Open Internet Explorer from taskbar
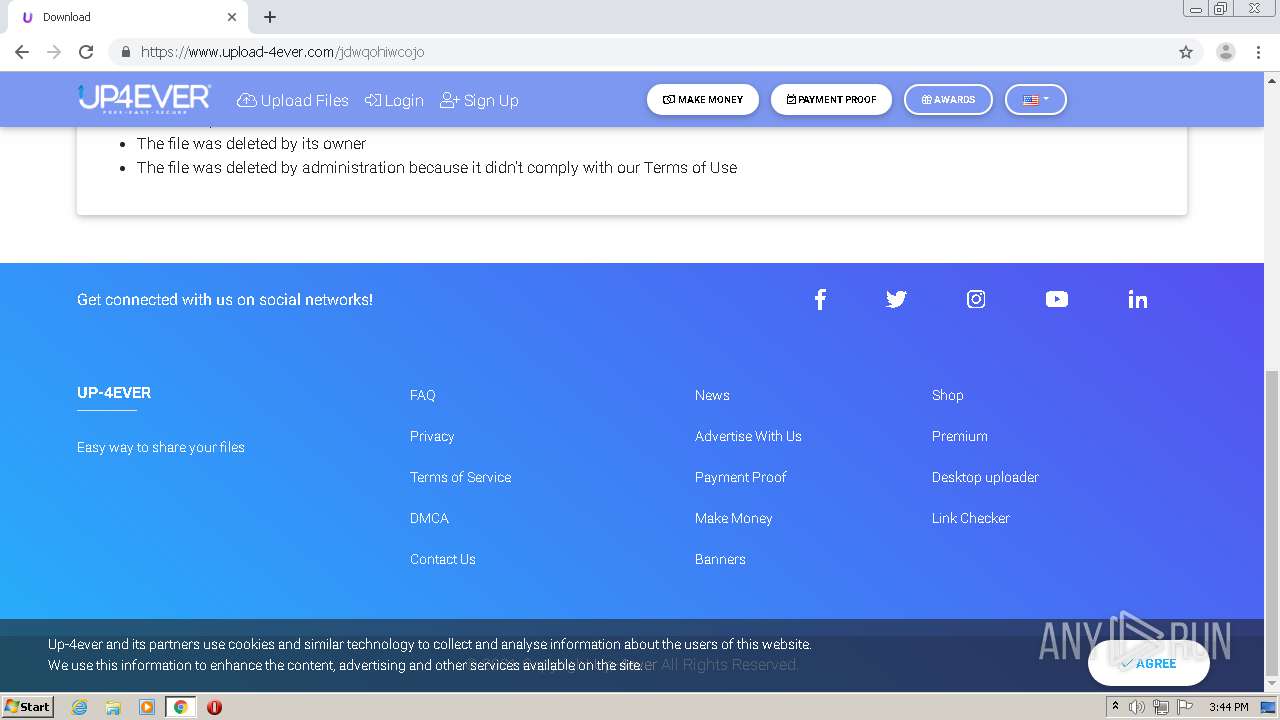Image resolution: width=1280 pixels, height=720 pixels. 79,707
